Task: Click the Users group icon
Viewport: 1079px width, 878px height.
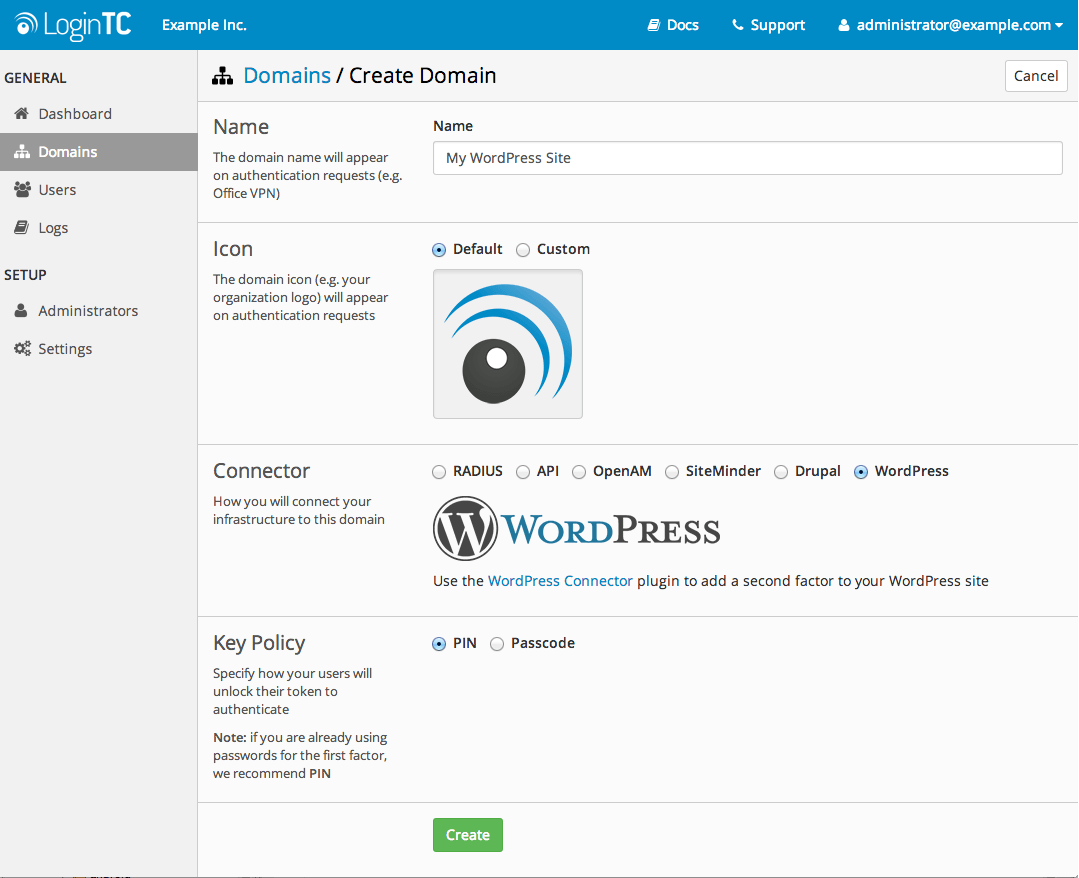Action: click(22, 189)
